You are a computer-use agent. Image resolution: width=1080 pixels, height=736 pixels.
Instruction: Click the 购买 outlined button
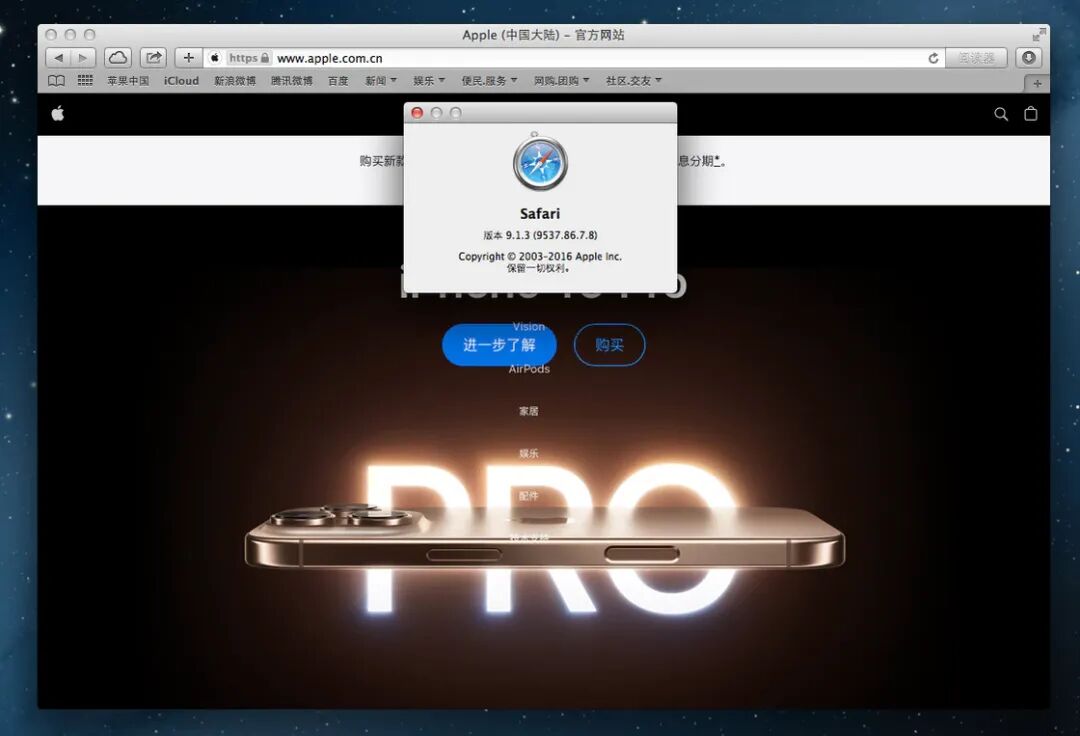click(x=610, y=345)
